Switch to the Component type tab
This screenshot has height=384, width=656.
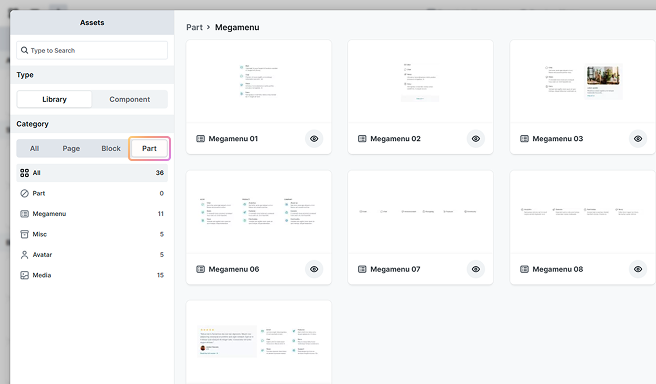[130, 99]
